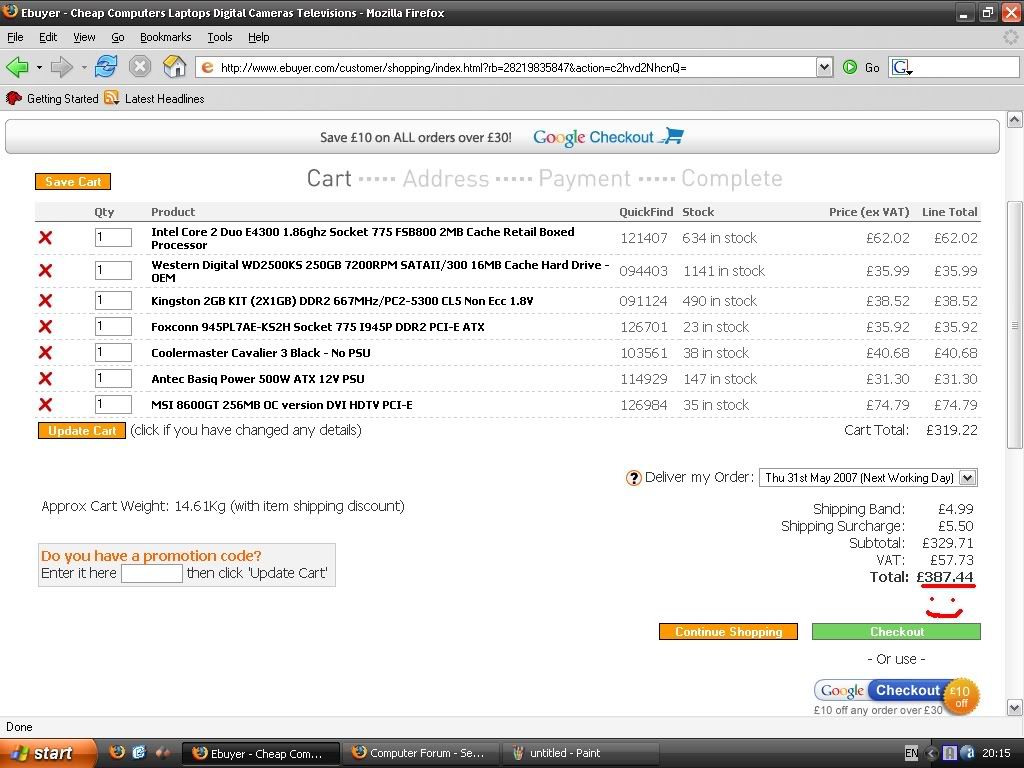Remove the Intel Core 2 Duo item
This screenshot has width=1024, height=768.
click(x=45, y=238)
